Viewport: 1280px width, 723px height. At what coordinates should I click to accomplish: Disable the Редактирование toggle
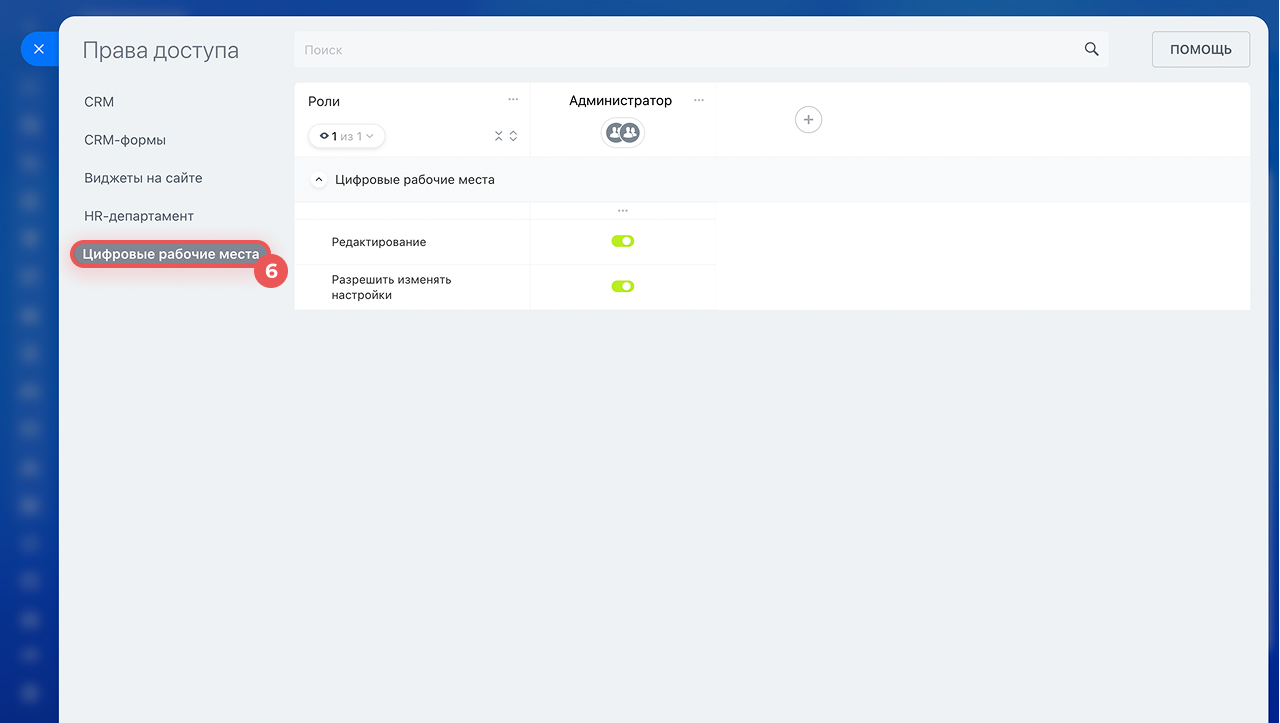622,241
